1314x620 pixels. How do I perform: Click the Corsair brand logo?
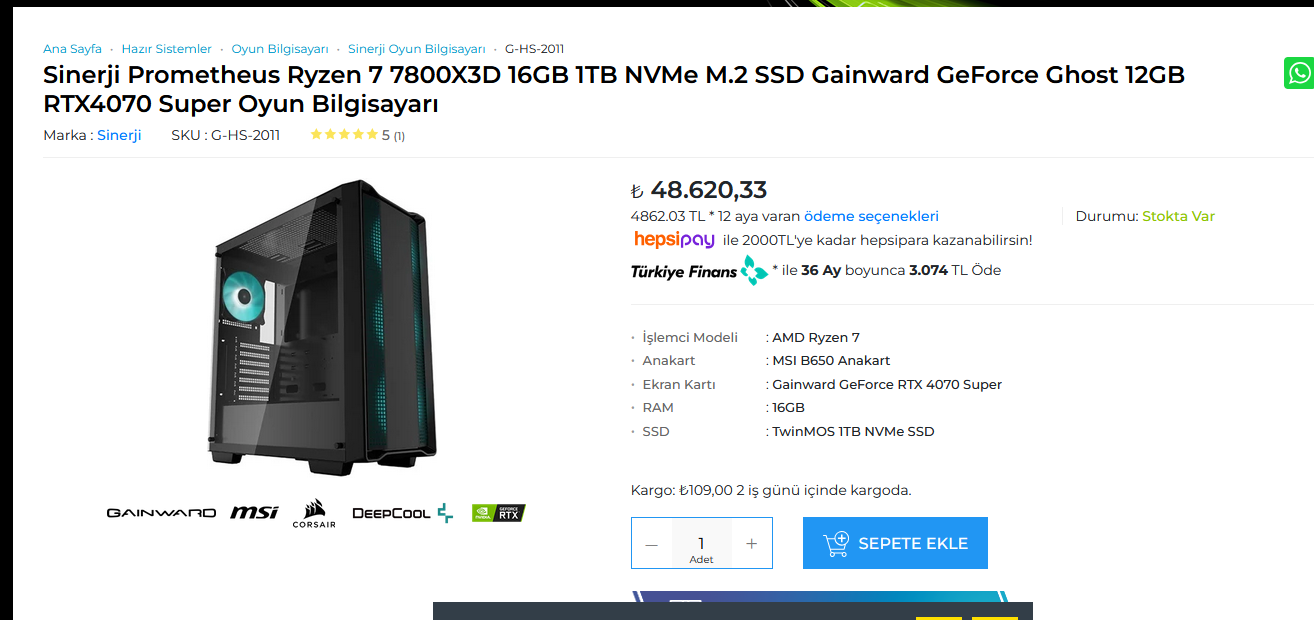[x=314, y=513]
